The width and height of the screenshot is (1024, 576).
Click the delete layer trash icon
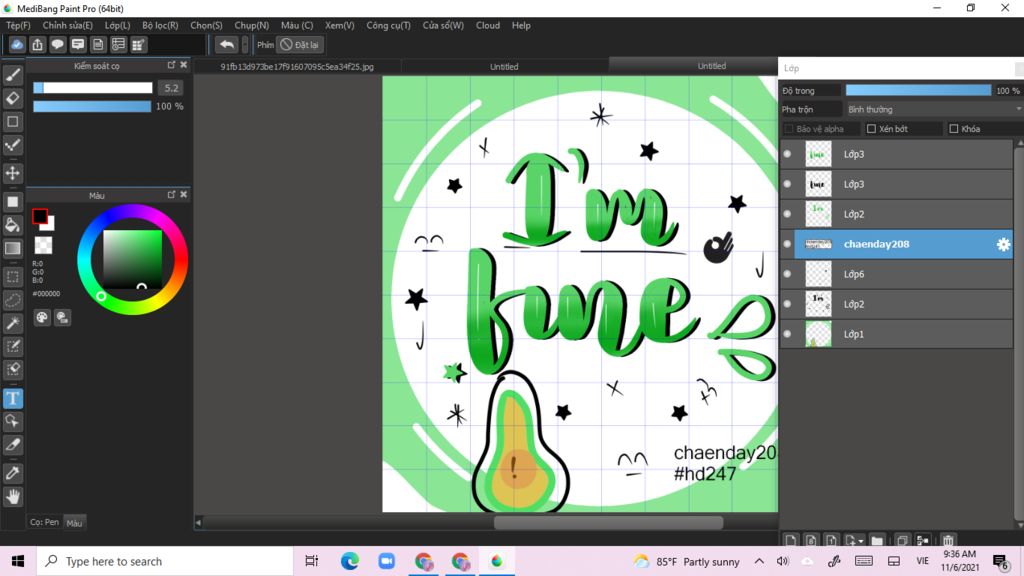[x=948, y=540]
